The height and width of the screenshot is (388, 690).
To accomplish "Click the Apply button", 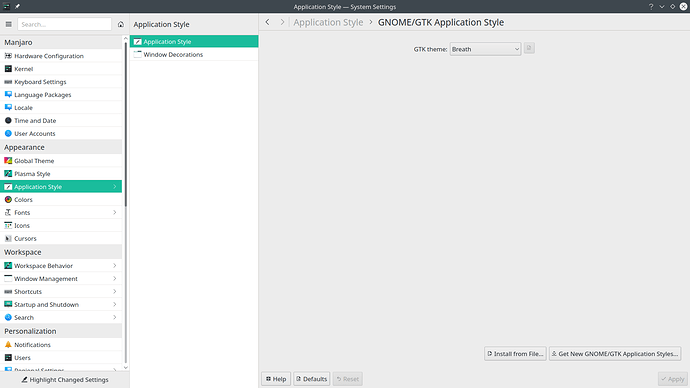I will point(672,379).
